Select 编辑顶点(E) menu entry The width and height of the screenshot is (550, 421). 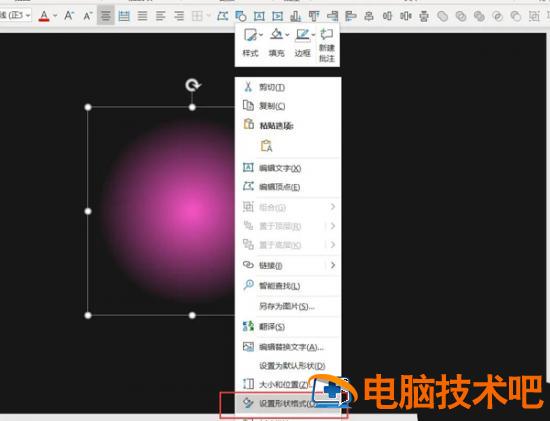[288, 187]
